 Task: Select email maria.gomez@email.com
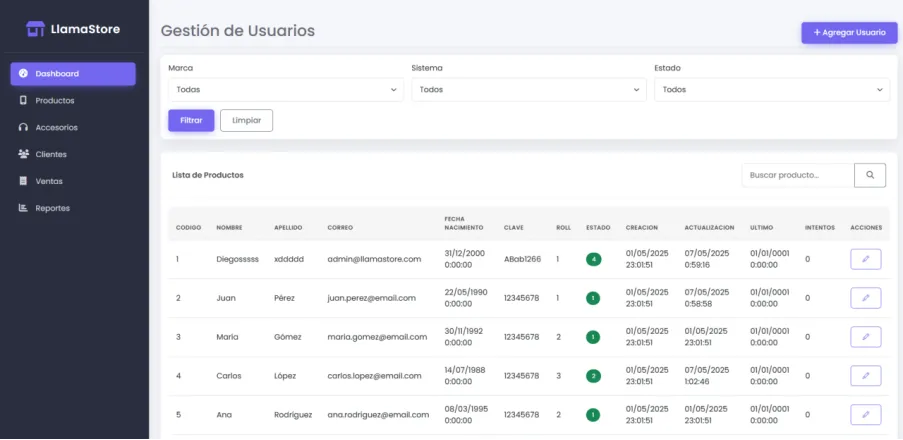pyautogui.click(x=377, y=337)
